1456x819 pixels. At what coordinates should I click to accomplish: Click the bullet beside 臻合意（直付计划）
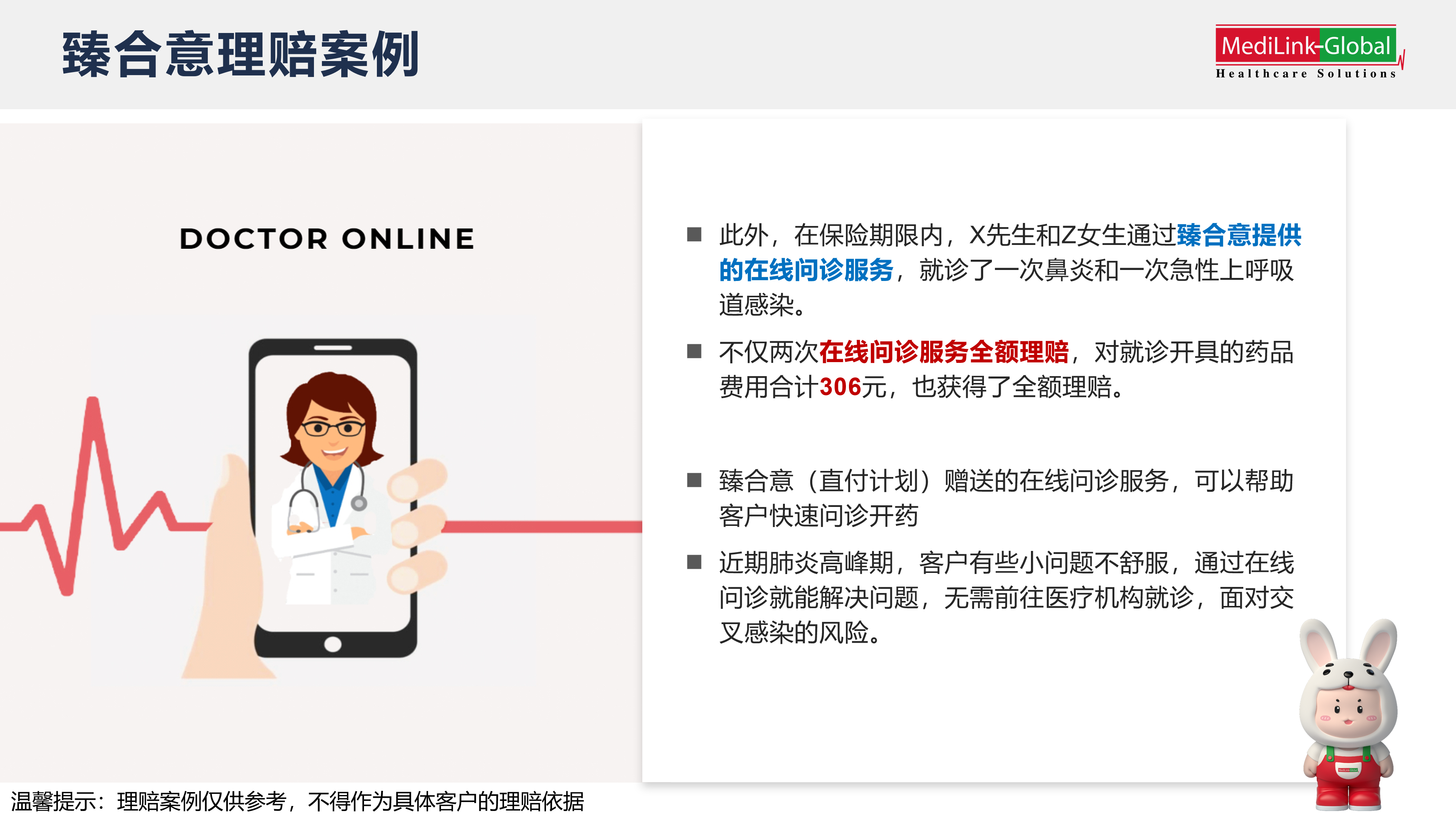(x=694, y=480)
